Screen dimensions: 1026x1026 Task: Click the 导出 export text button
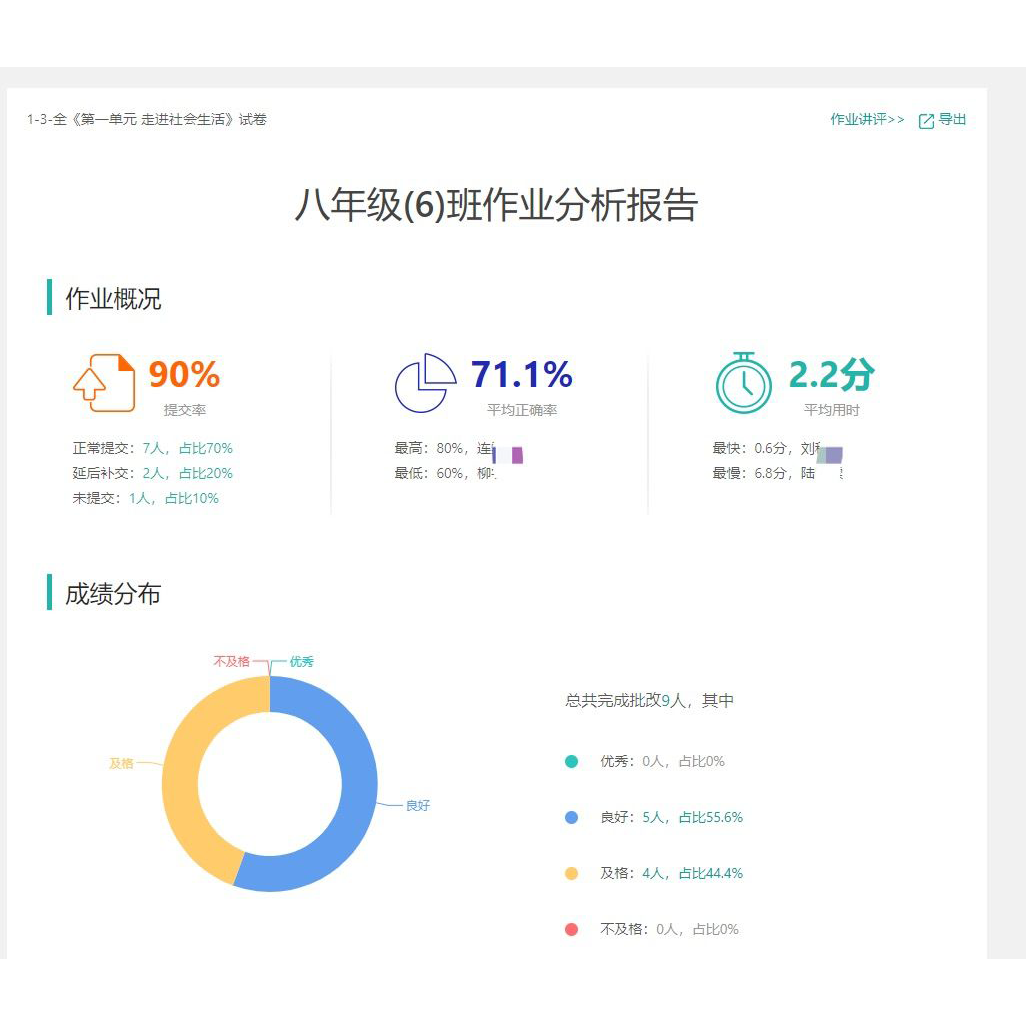click(x=952, y=120)
